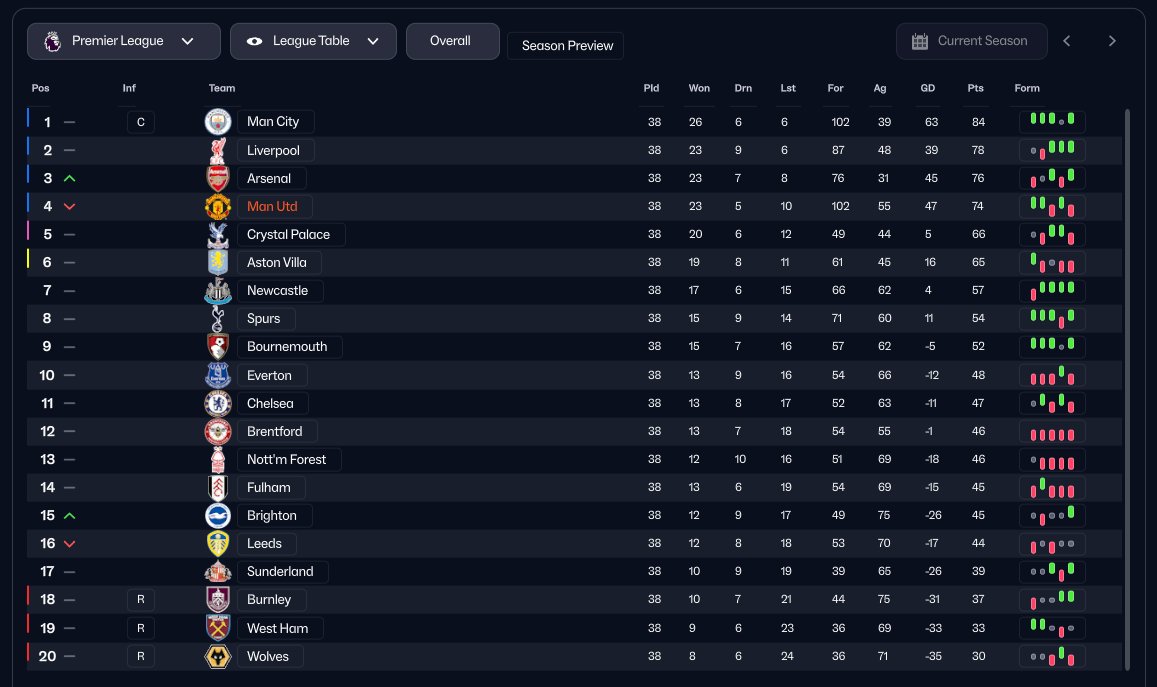Go to the previous season arrow
The width and height of the screenshot is (1157, 687).
pos(1067,41)
